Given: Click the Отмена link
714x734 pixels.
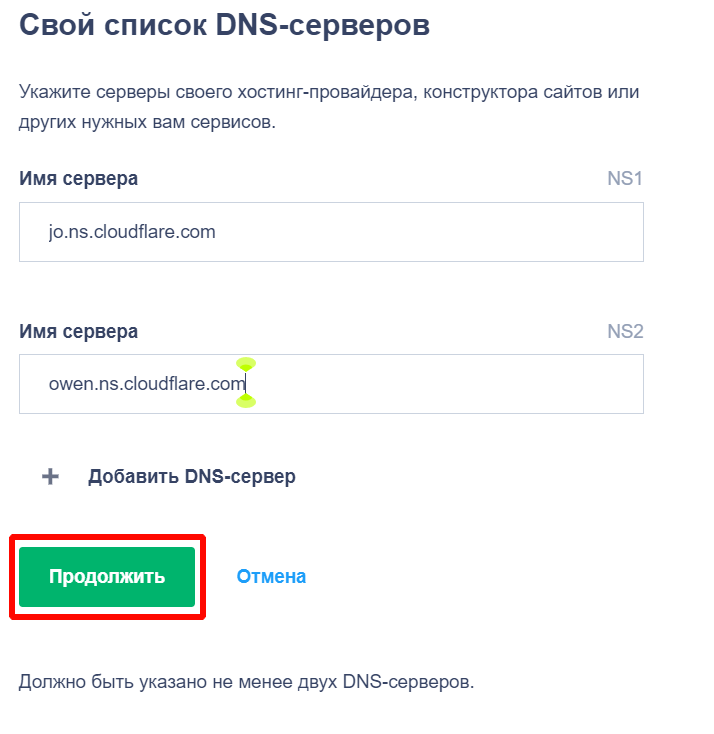Looking at the screenshot, I should [271, 577].
